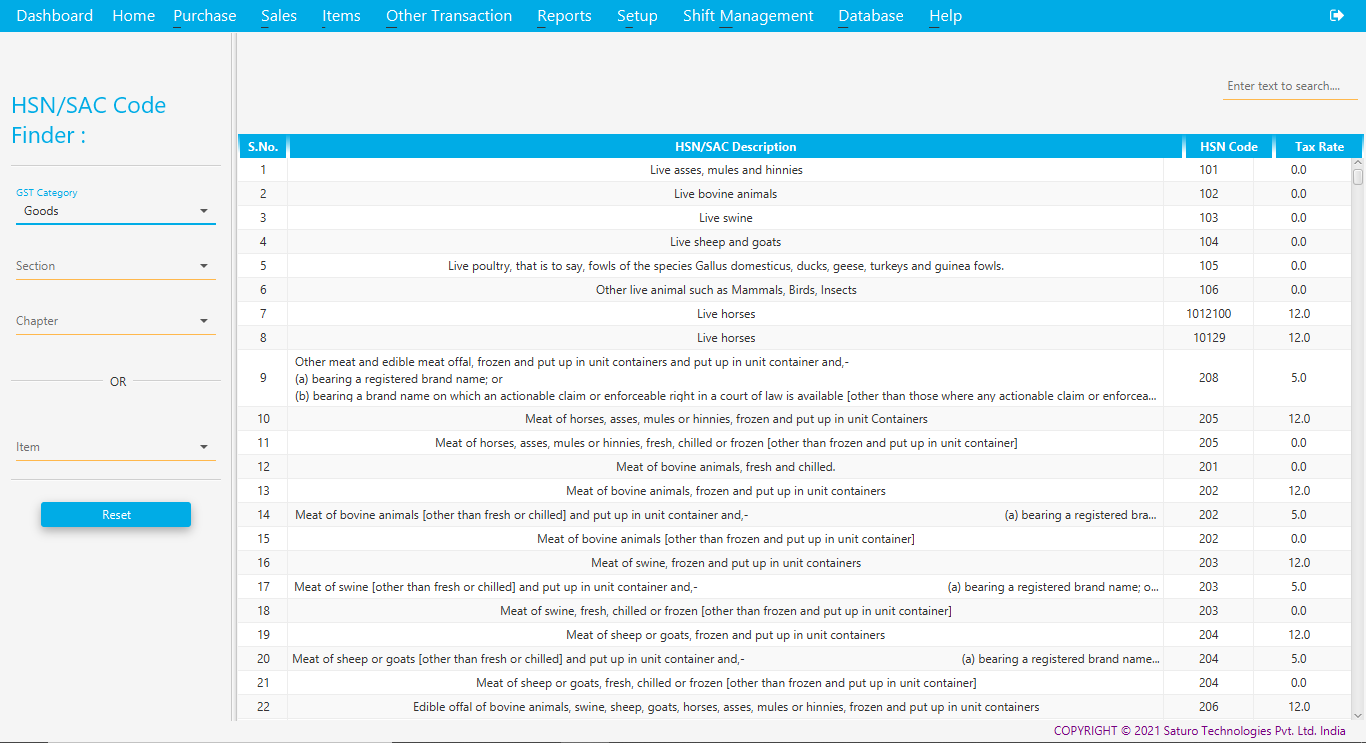The image size is (1366, 743).
Task: Open the Purchase menu
Action: tap(204, 16)
